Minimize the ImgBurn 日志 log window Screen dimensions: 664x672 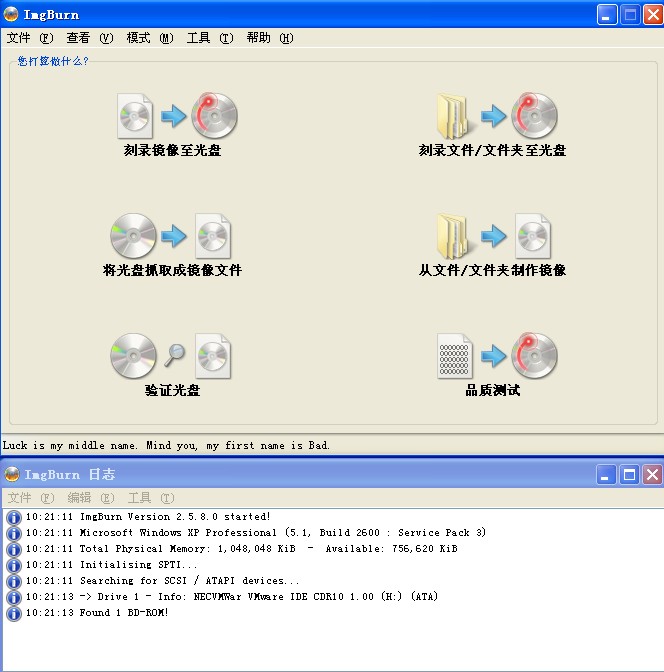click(606, 475)
